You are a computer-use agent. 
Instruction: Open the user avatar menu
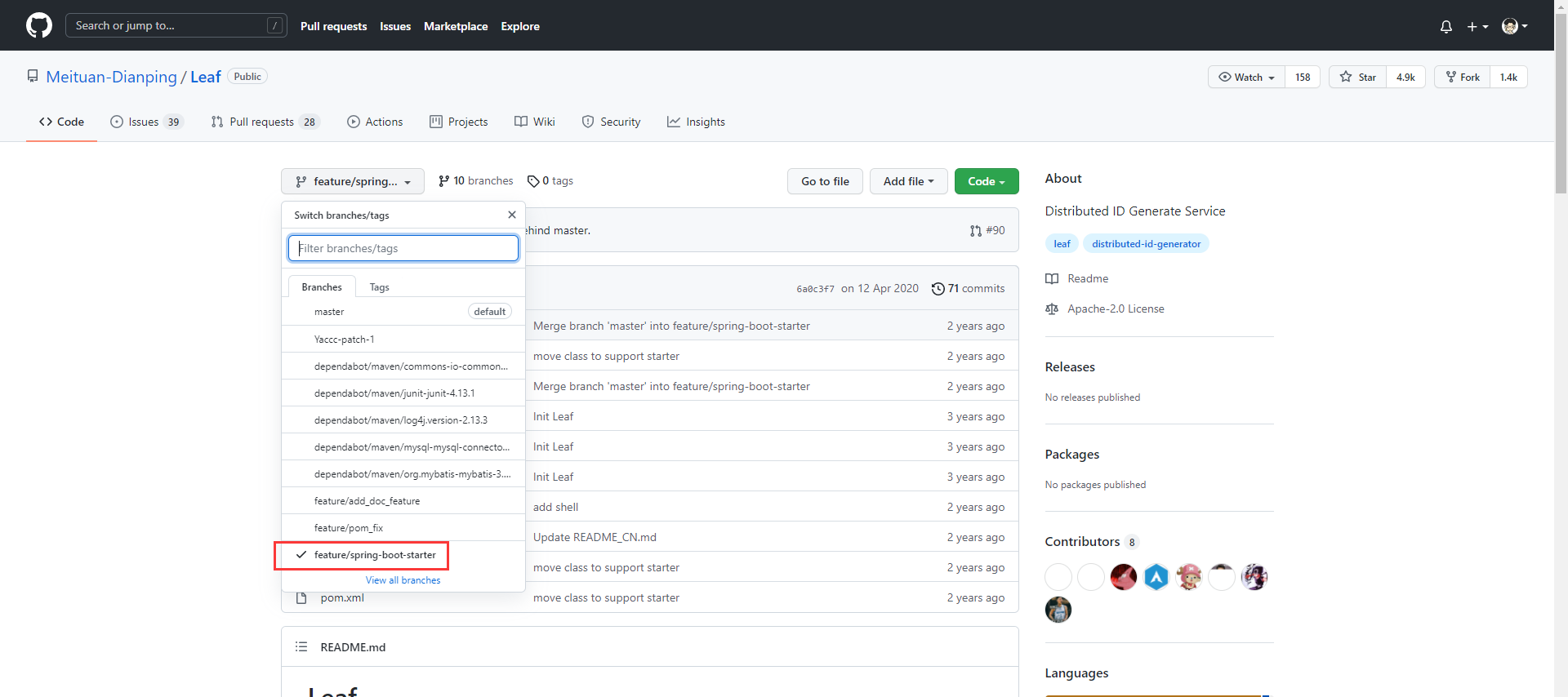pos(1515,26)
